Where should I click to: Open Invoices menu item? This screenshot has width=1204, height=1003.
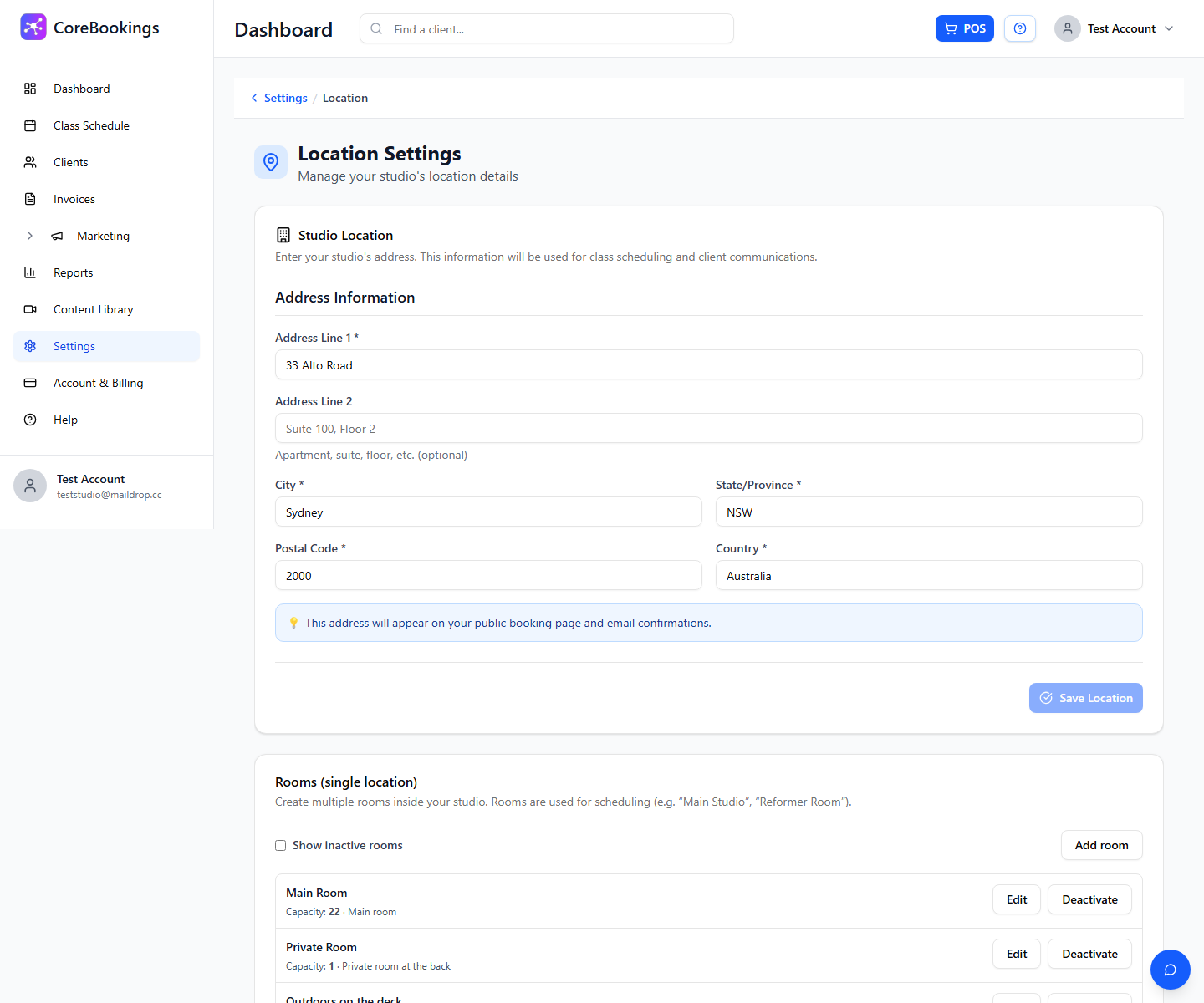click(x=106, y=199)
